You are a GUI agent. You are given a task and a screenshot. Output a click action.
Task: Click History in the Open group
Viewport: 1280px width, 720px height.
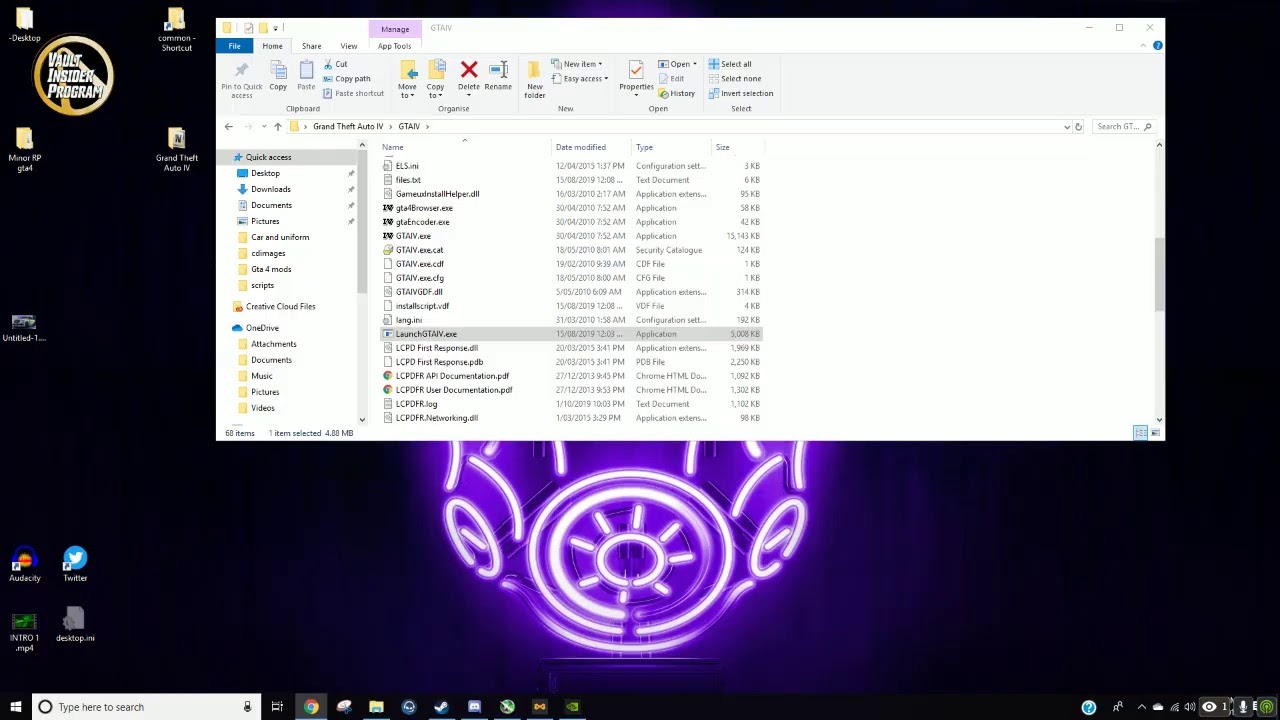pyautogui.click(x=676, y=93)
